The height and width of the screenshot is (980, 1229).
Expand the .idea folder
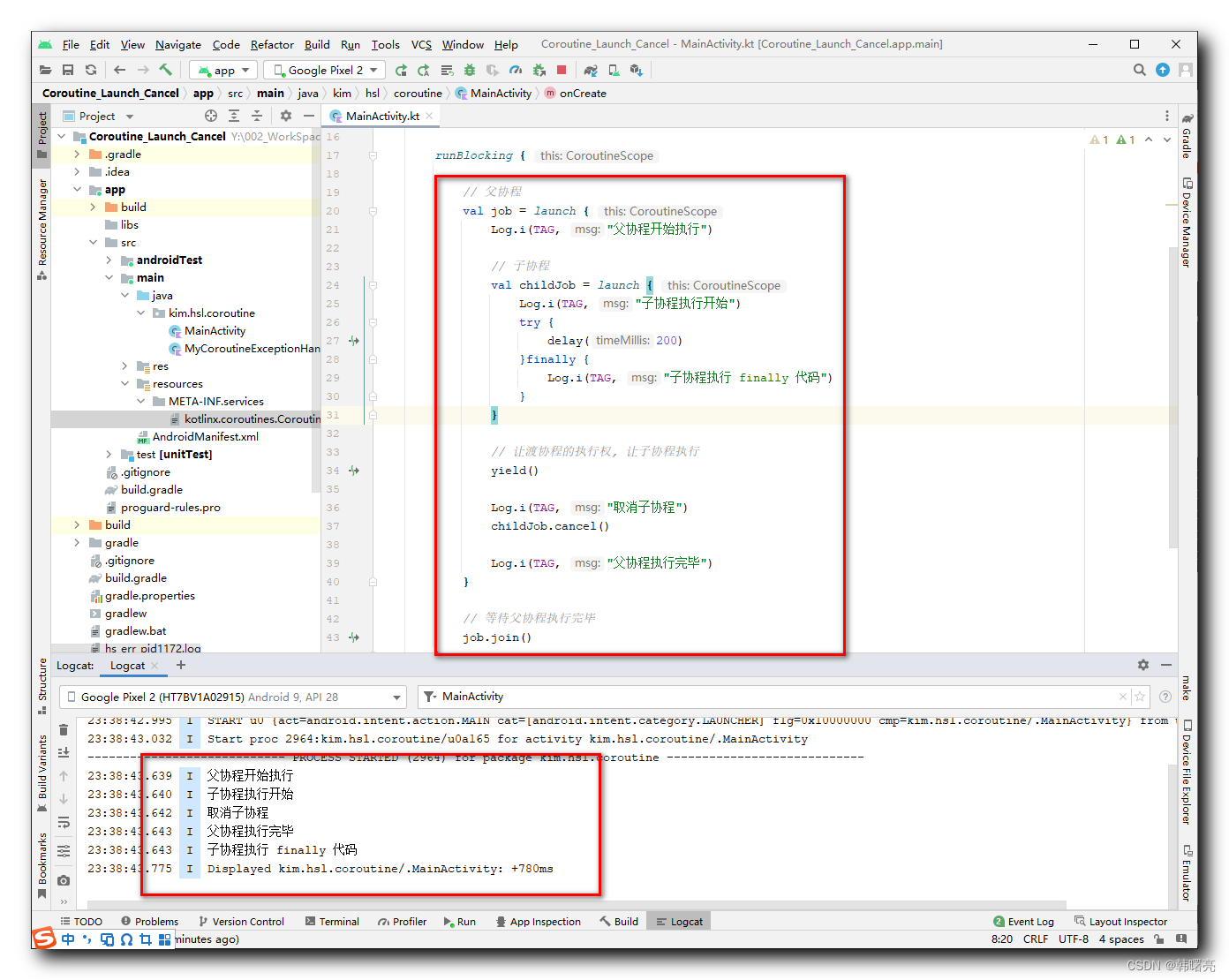pos(77,172)
